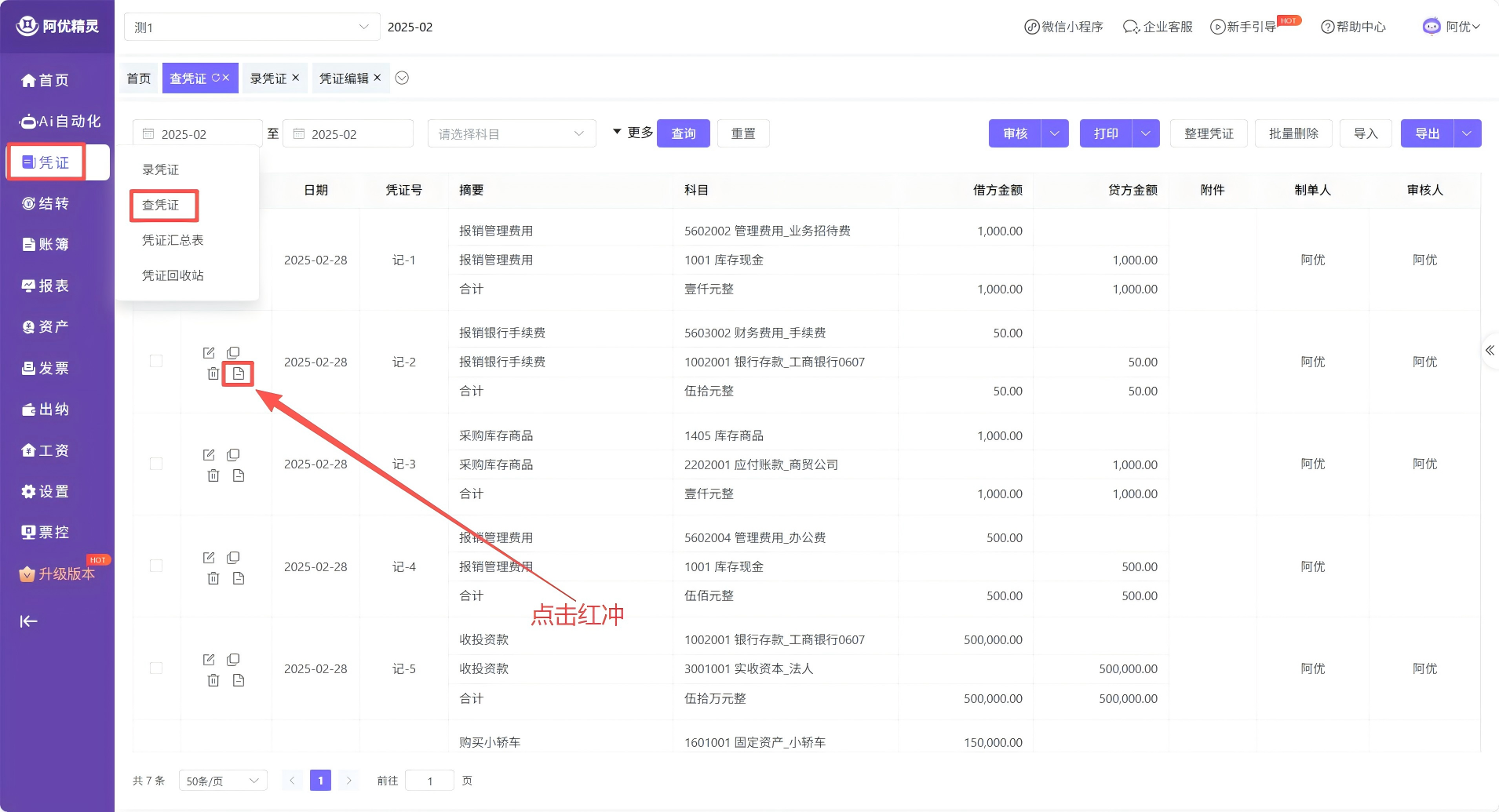Screen dimensions: 1499x812
Task: Tick the checkbox for voucher 记-2
Action: tap(156, 361)
